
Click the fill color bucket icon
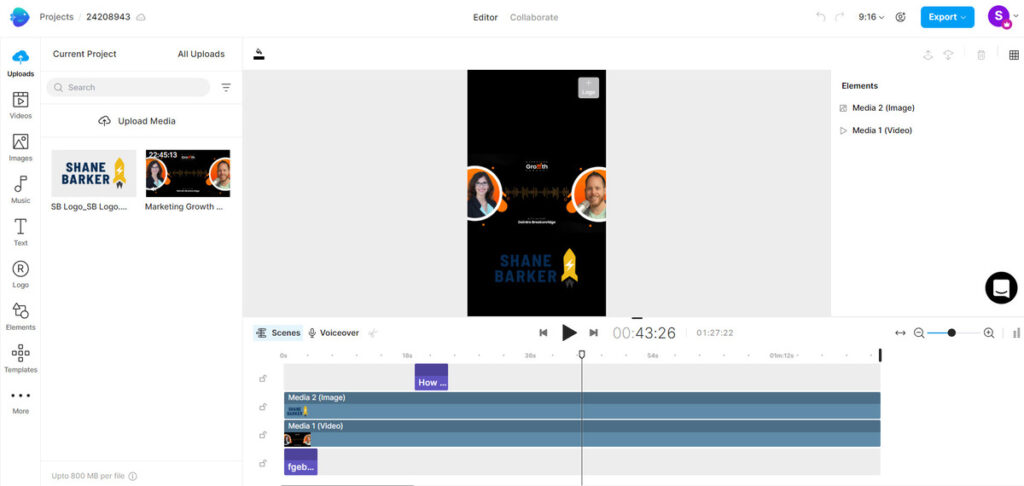259,54
